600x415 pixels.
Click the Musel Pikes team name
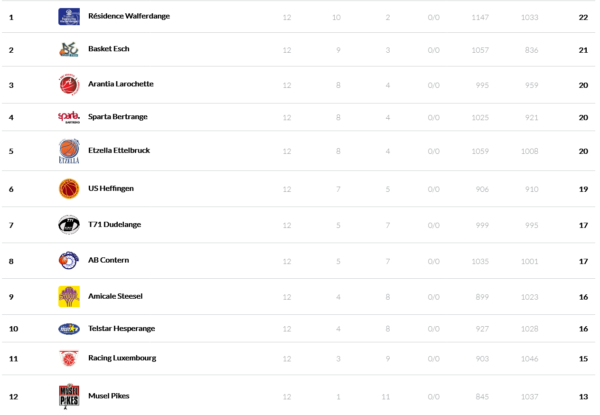click(108, 396)
